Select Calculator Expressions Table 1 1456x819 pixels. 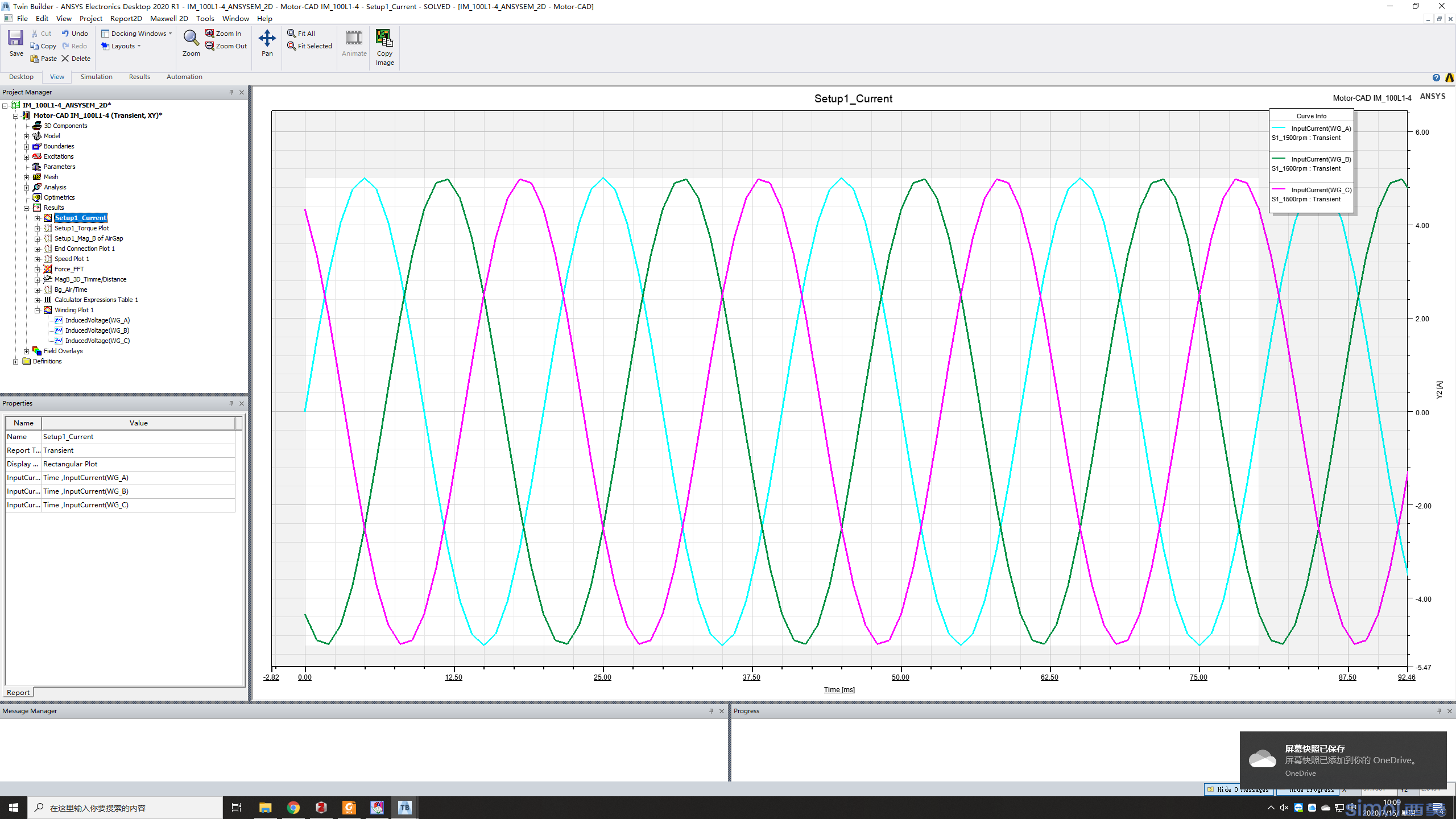click(x=96, y=300)
